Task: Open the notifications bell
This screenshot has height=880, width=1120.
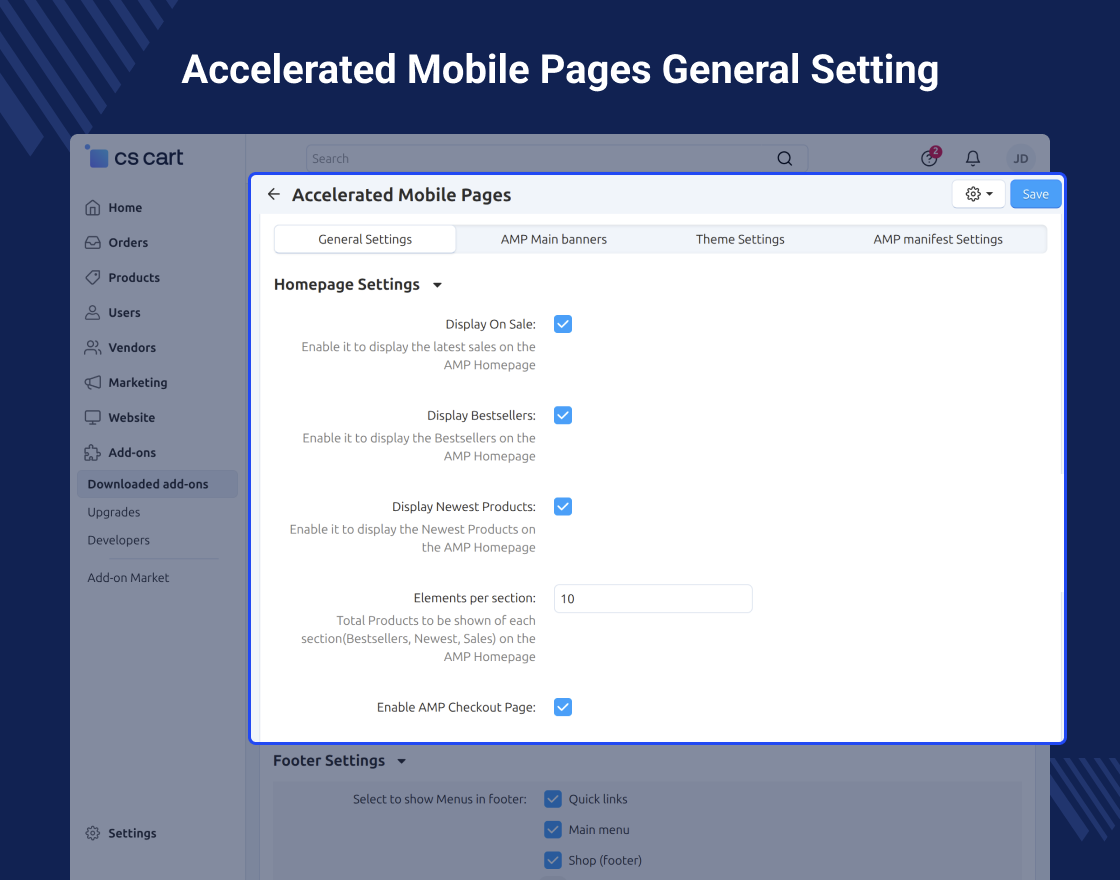Action: [973, 158]
